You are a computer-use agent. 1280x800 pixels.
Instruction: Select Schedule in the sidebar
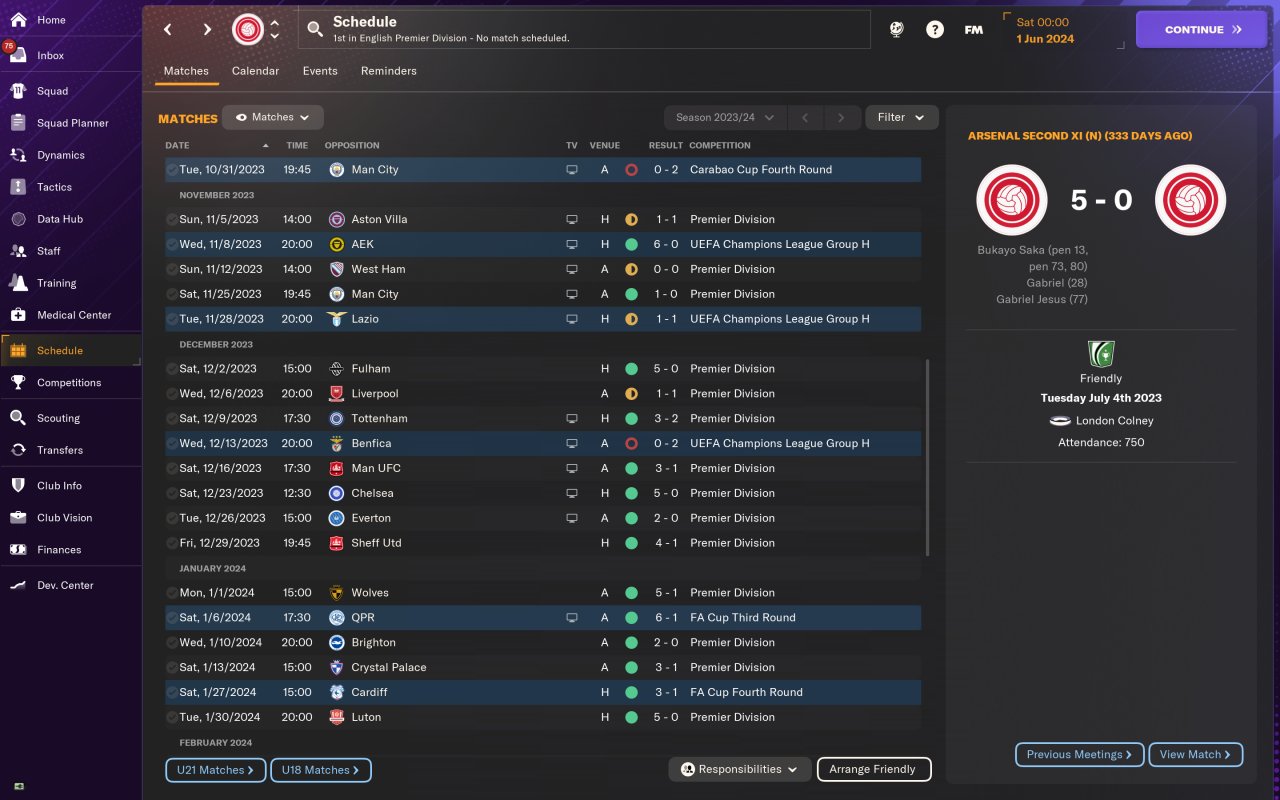(x=71, y=350)
